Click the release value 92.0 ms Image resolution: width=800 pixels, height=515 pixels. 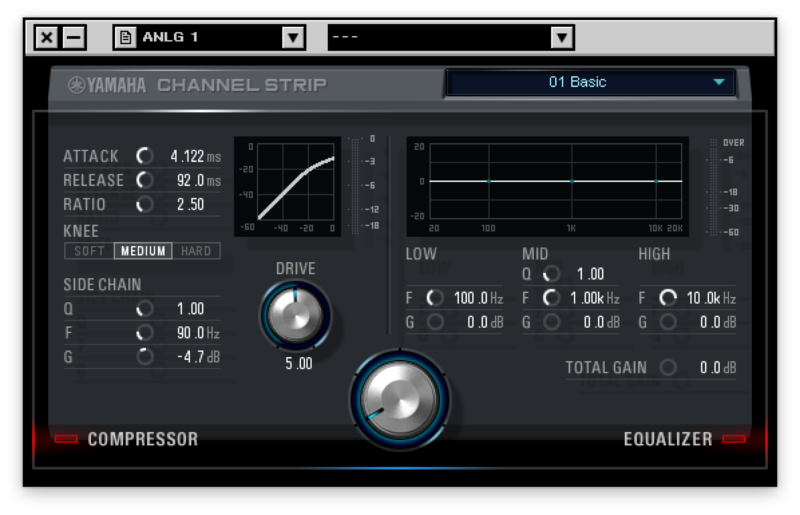199,180
